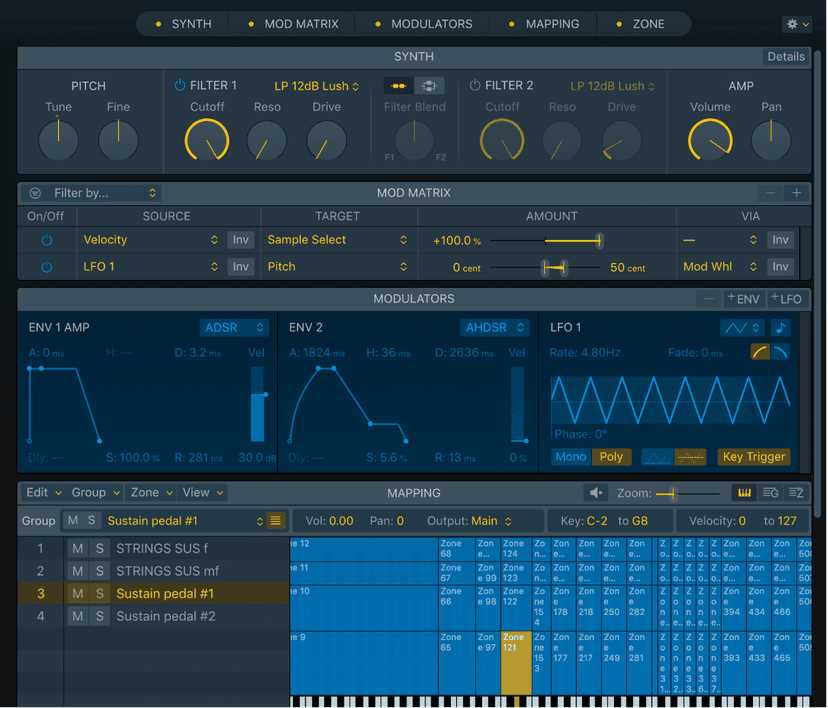The image size is (828, 708).
Task: Toggle Velocity routing power button
Action: click(46, 240)
